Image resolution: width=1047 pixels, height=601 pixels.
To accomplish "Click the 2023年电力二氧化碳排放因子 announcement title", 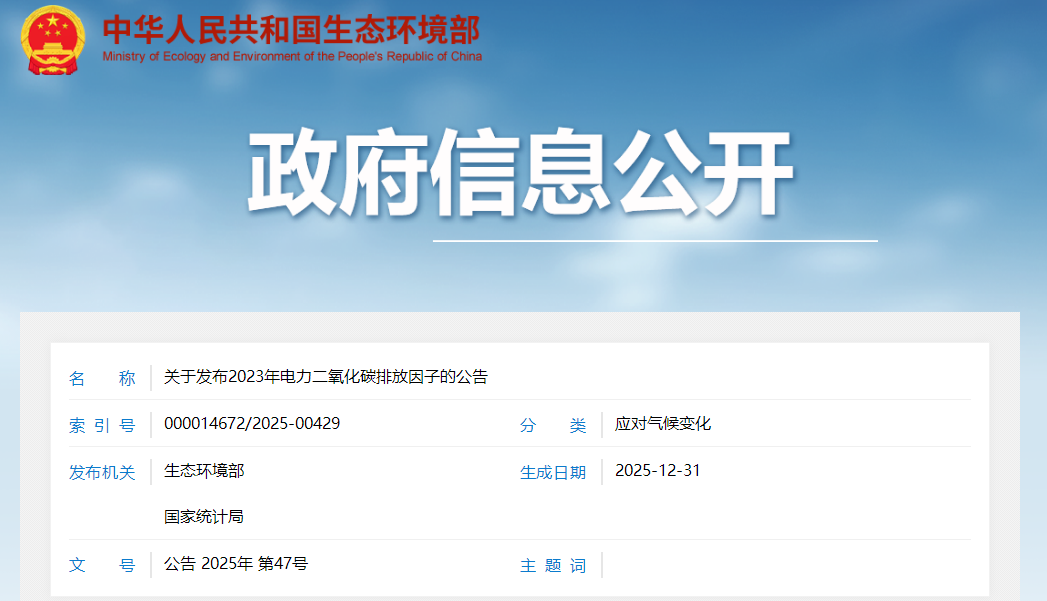I will tap(326, 377).
